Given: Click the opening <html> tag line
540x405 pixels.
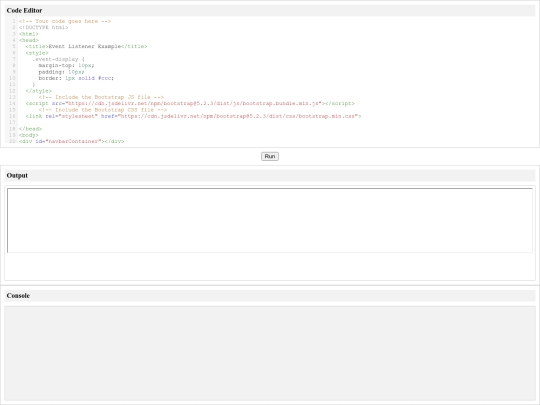Looking at the screenshot, I should pyautogui.click(x=29, y=34).
